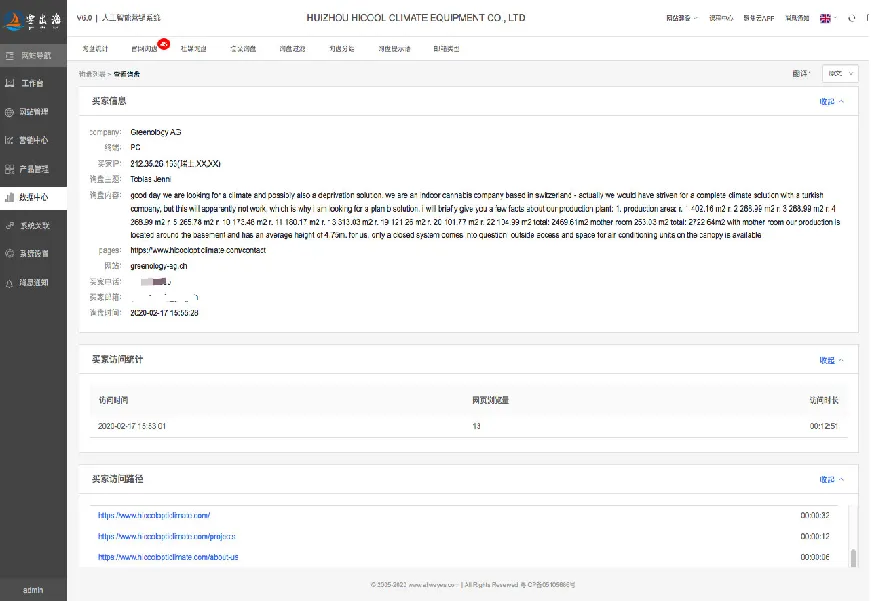The width and height of the screenshot is (871, 601).
Task: Open 网站管理 in the left sidebar
Action: [x=33, y=112]
